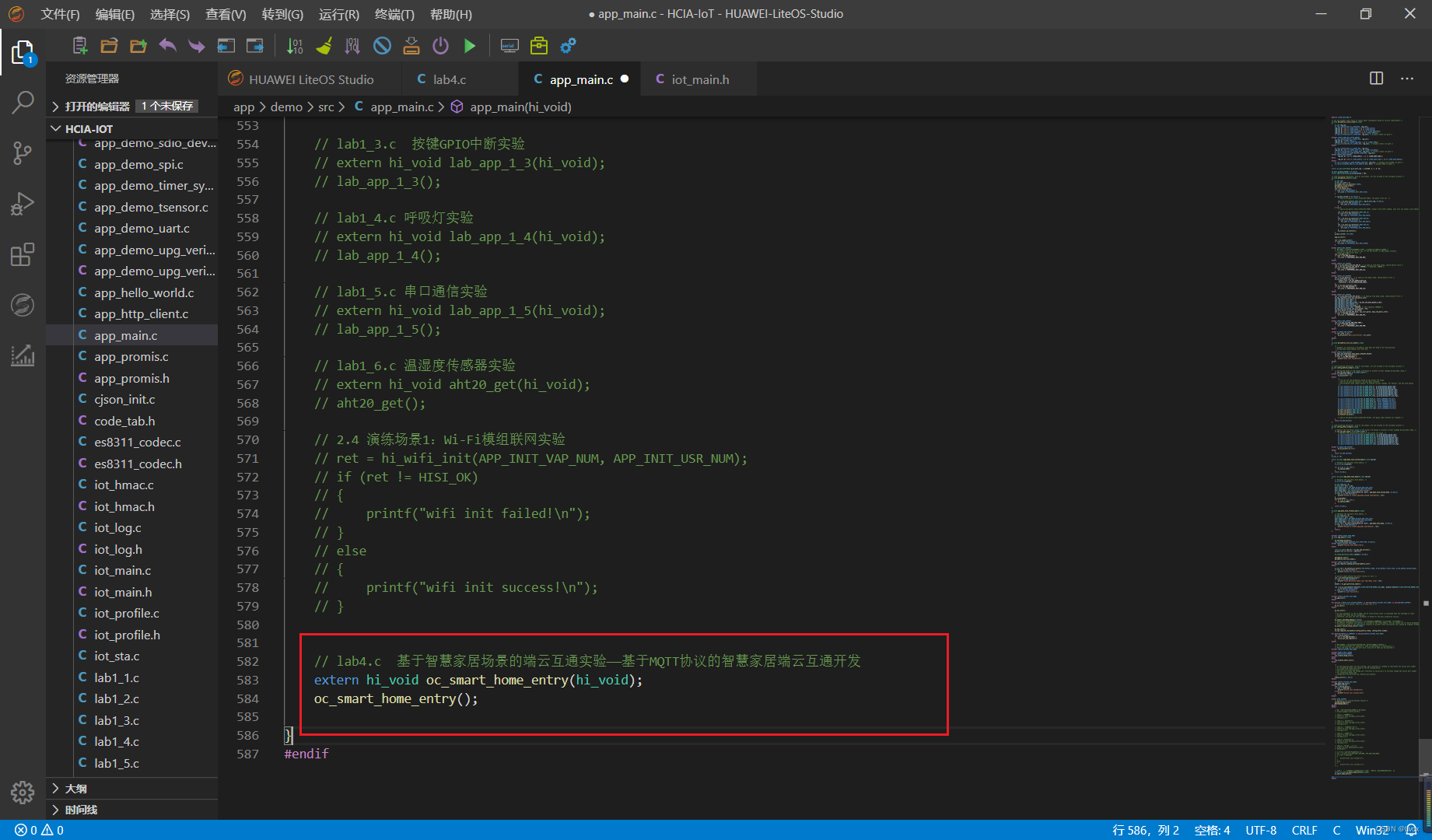Click the C language mode status item
The height and width of the screenshot is (840, 1432).
click(x=1336, y=830)
